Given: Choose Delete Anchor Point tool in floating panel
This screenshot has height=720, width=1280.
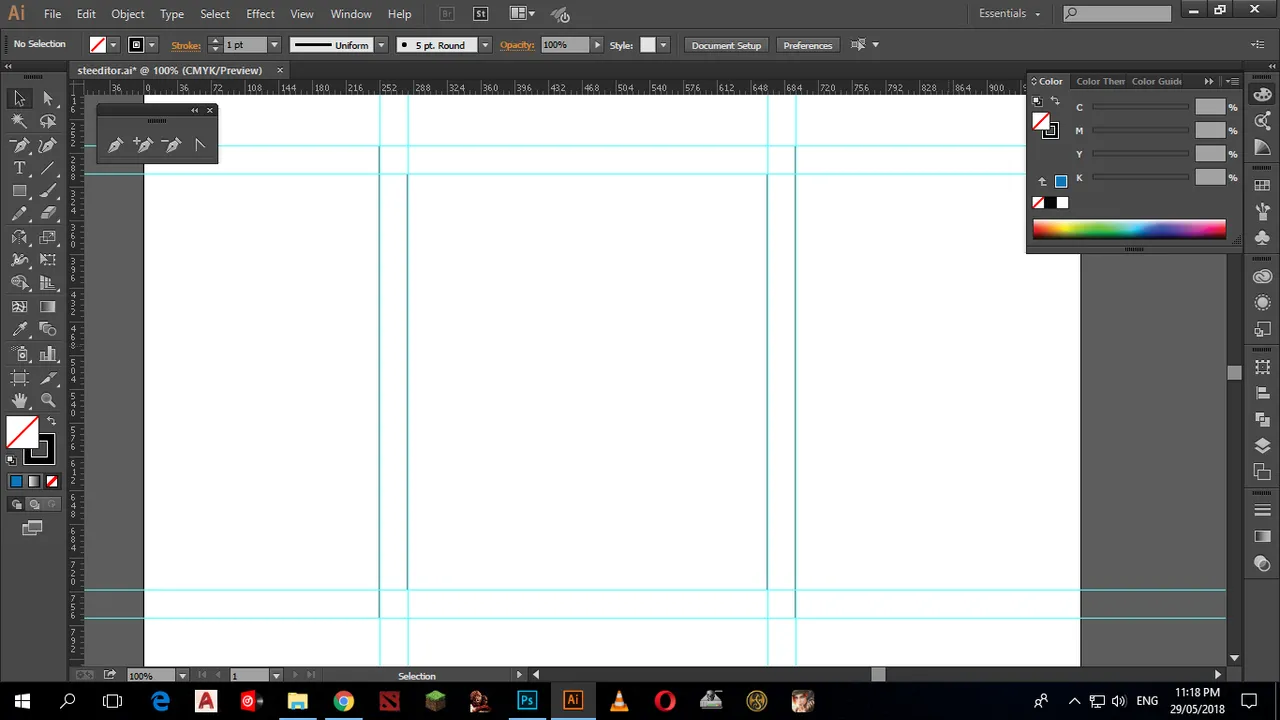Looking at the screenshot, I should click(x=171, y=145).
